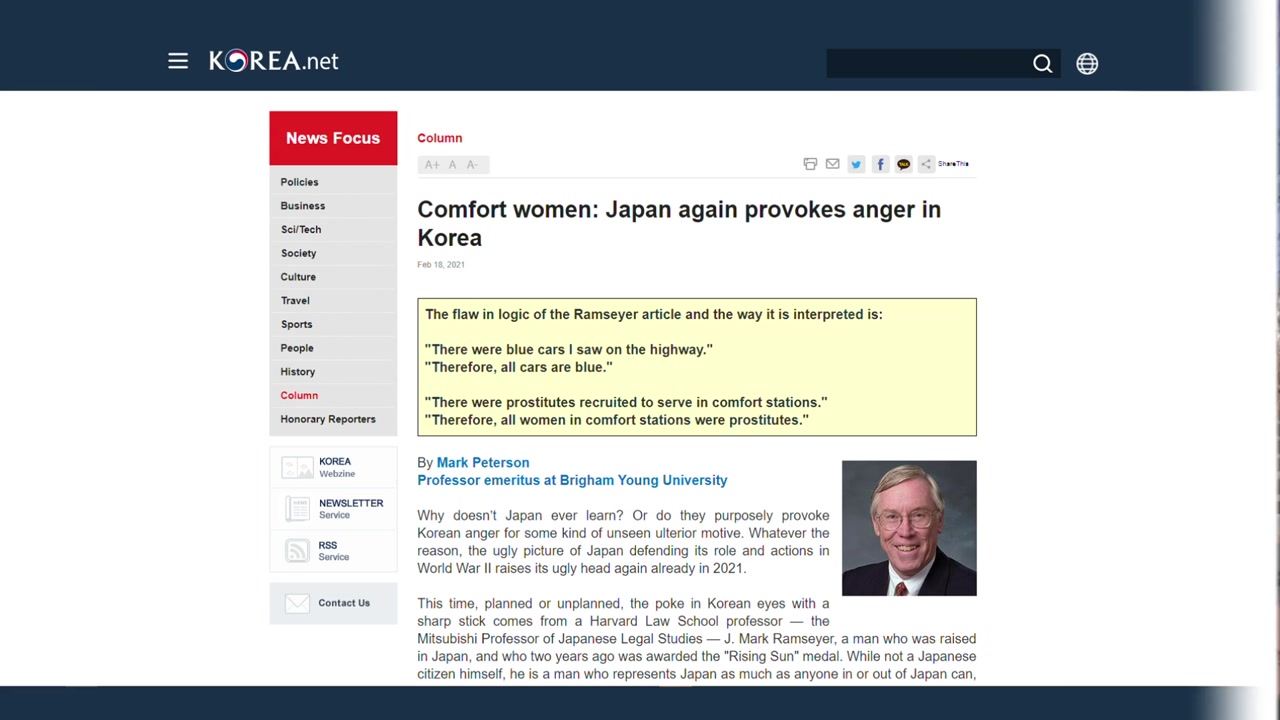Click the paragraph starting "Why doesn't Japan ever learn?"
The width and height of the screenshot is (1280, 720).
[623, 542]
